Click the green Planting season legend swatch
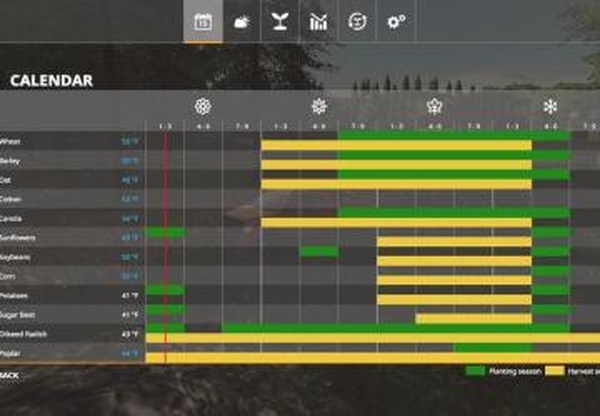 (475, 371)
